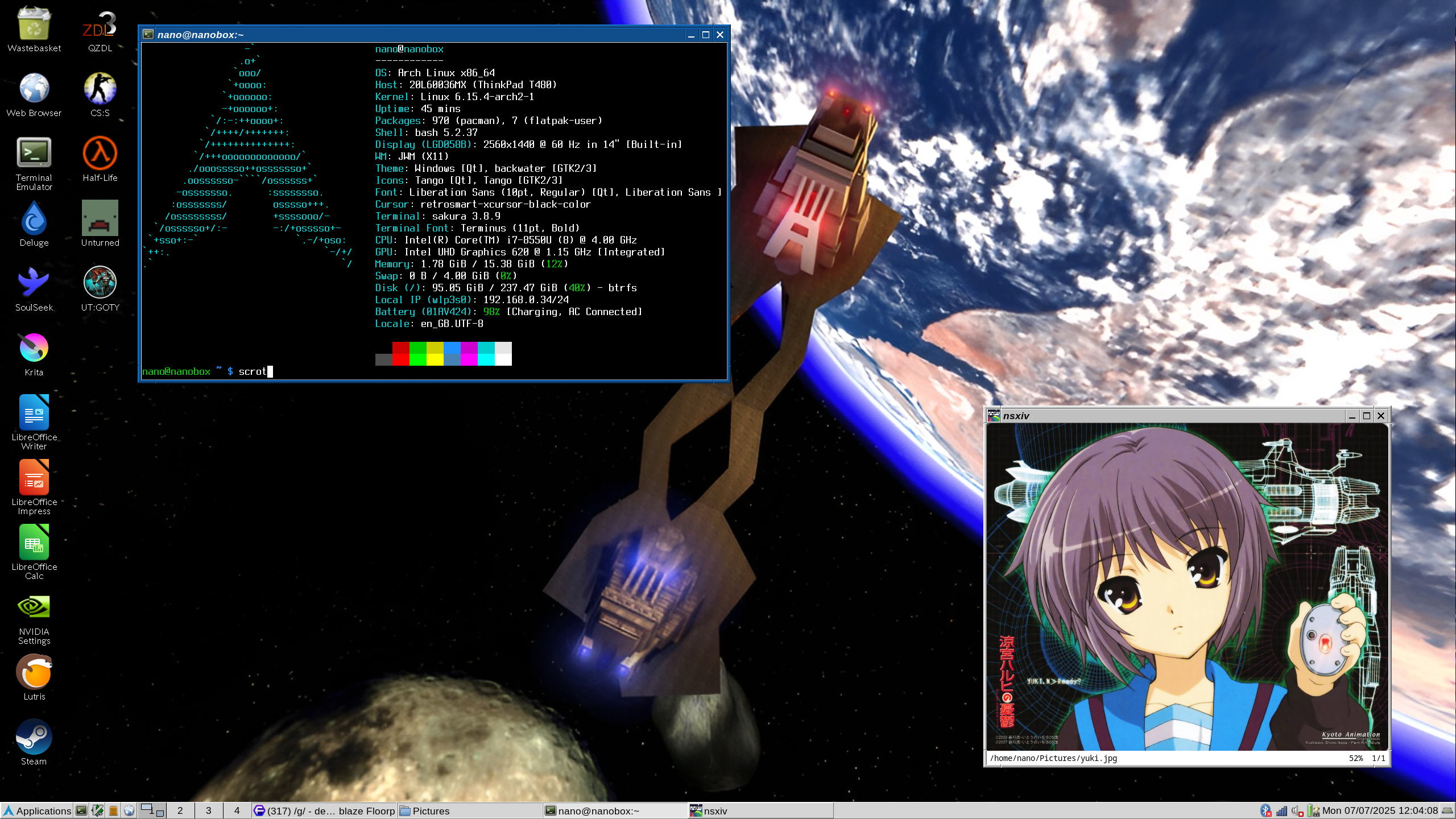Launch QZDL from the desktop

pyautogui.click(x=100, y=30)
